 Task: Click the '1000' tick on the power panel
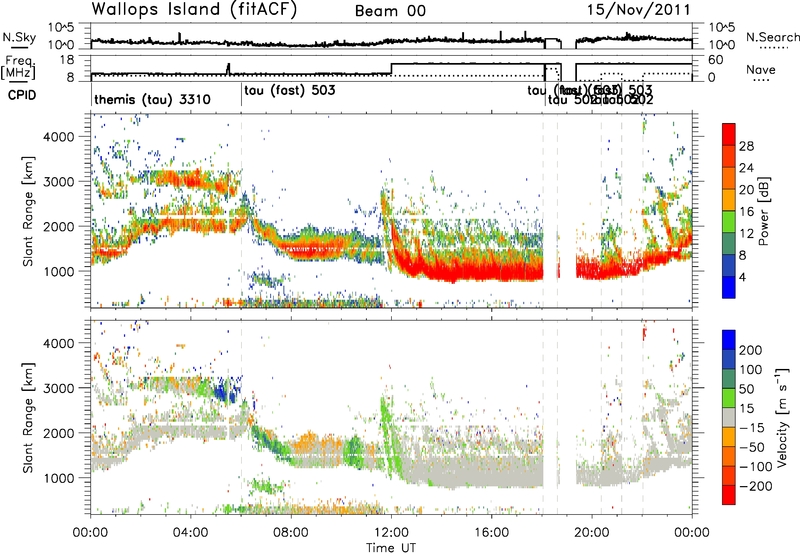pos(58,271)
